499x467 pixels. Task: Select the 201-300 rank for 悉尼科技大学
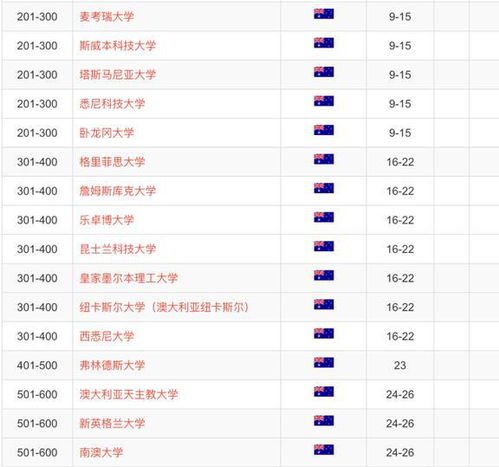[37, 104]
